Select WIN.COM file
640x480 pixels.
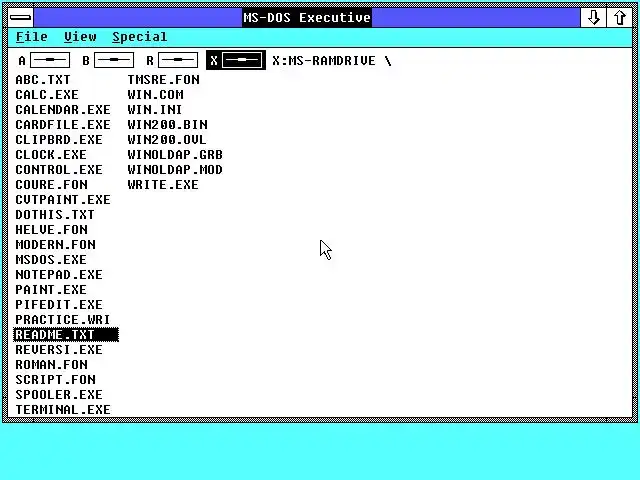[155, 95]
